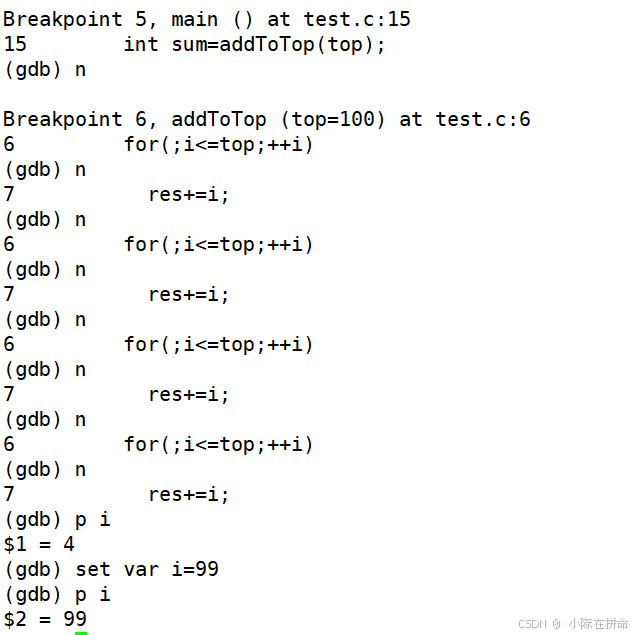Image resolution: width=642 pixels, height=635 pixels.
Task: Click the first "(gdb) p i" command
Action: [57, 520]
